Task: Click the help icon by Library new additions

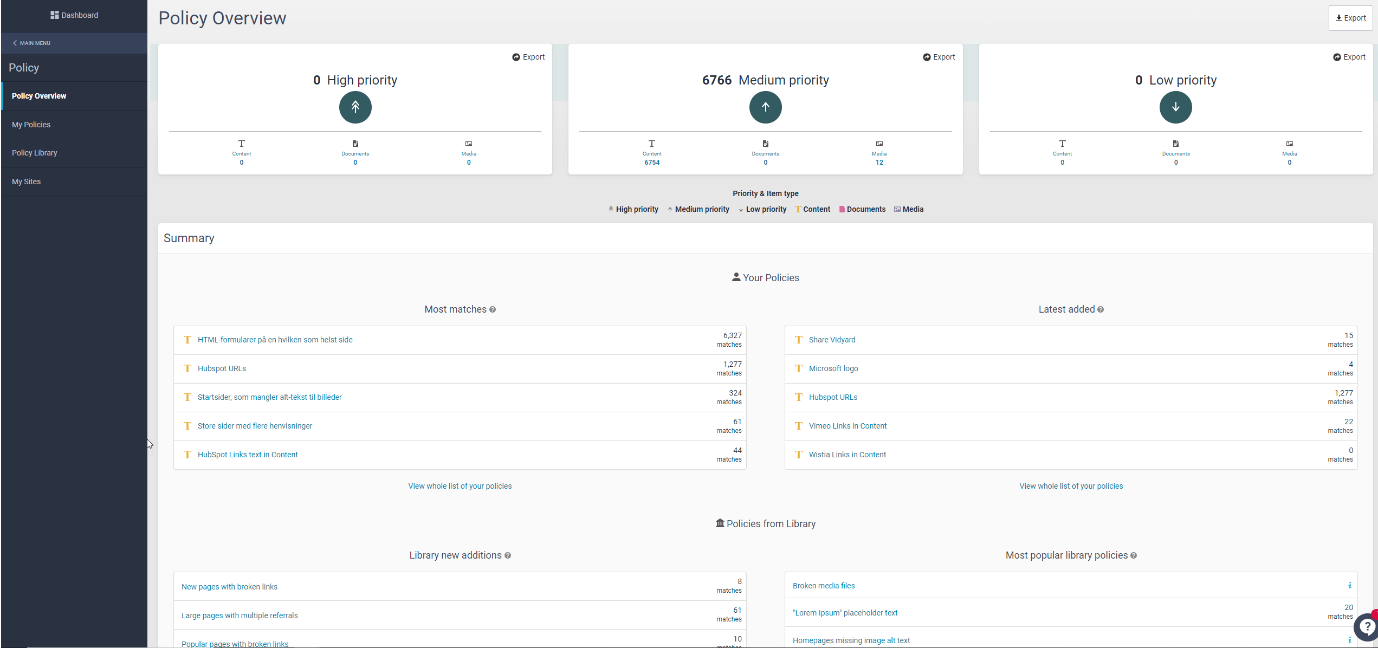Action: coord(508,556)
